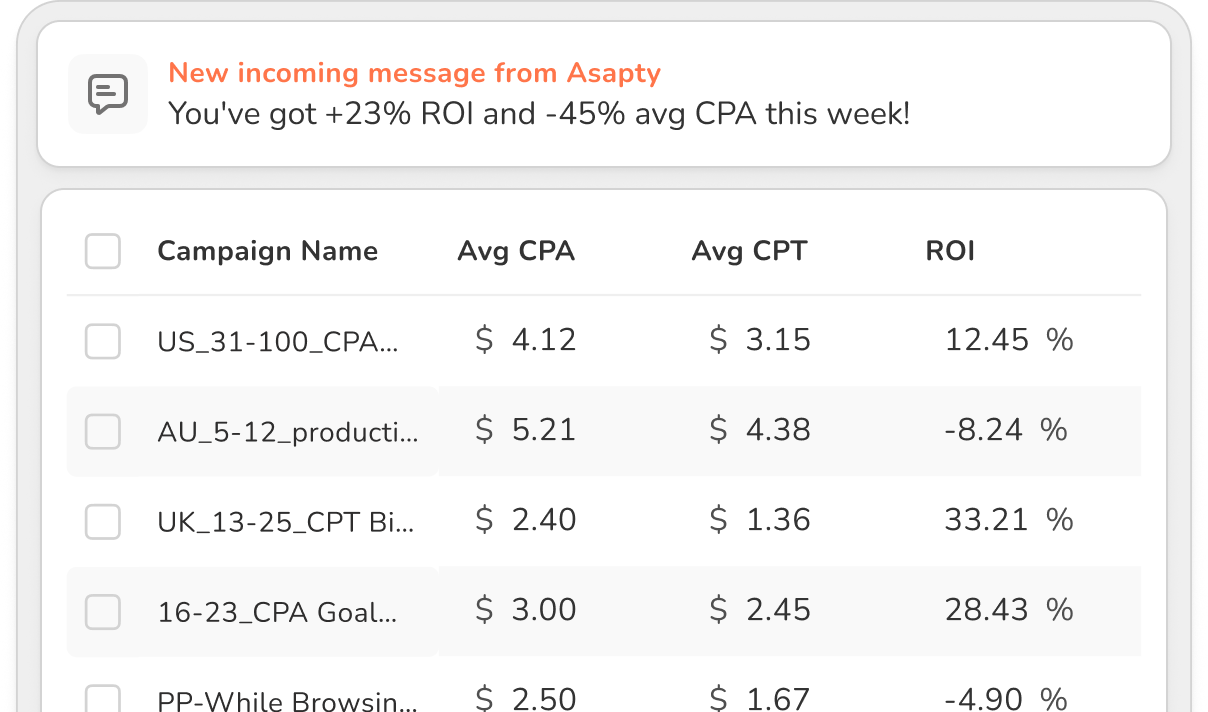
Task: Select the PP-While Browsin campaign checkbox
Action: [x=103, y=699]
